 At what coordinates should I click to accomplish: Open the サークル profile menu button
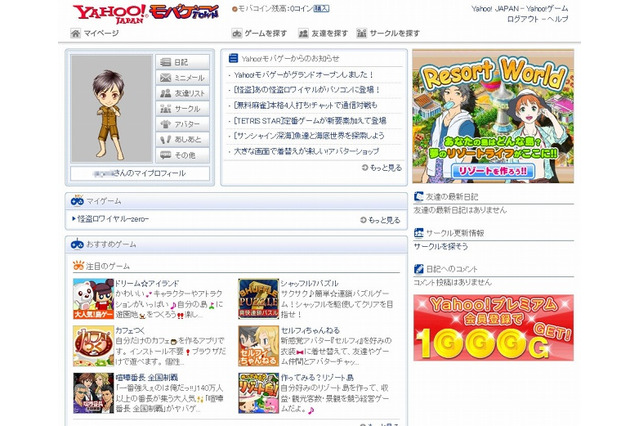tap(182, 109)
